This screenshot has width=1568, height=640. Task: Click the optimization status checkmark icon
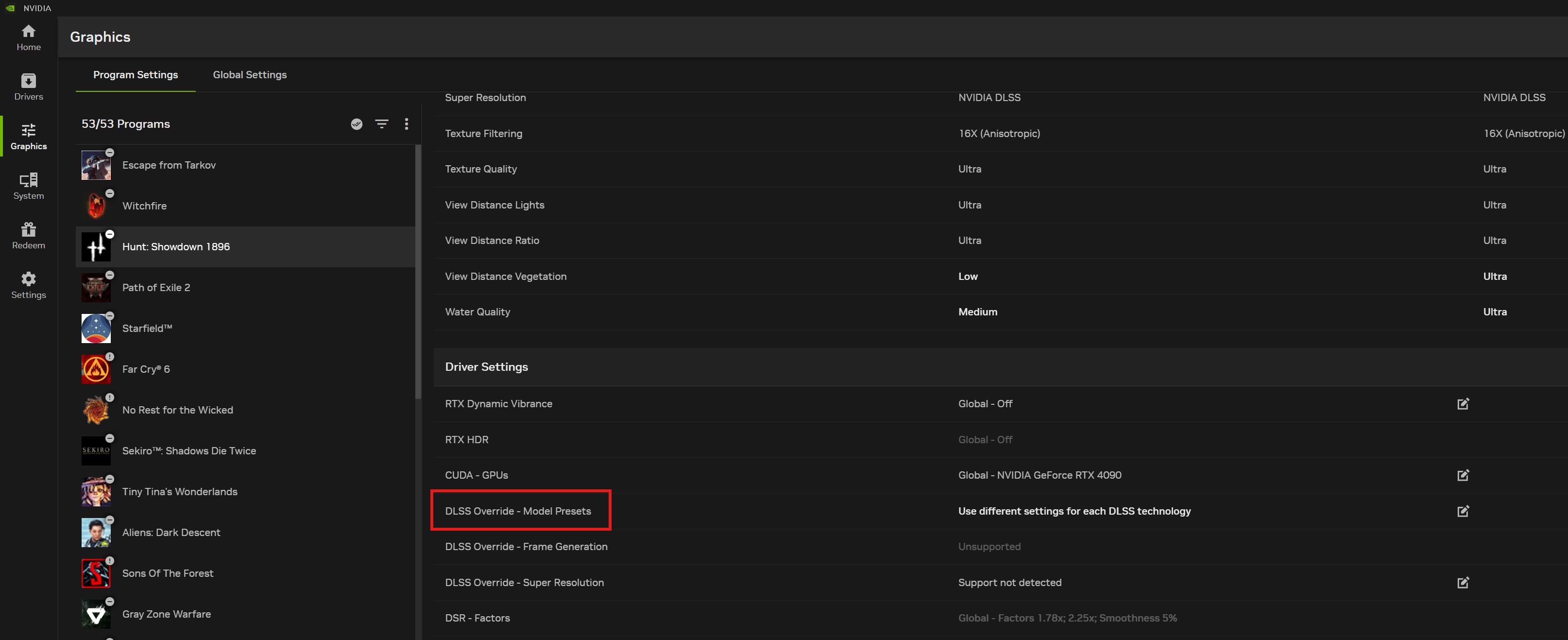tap(357, 124)
